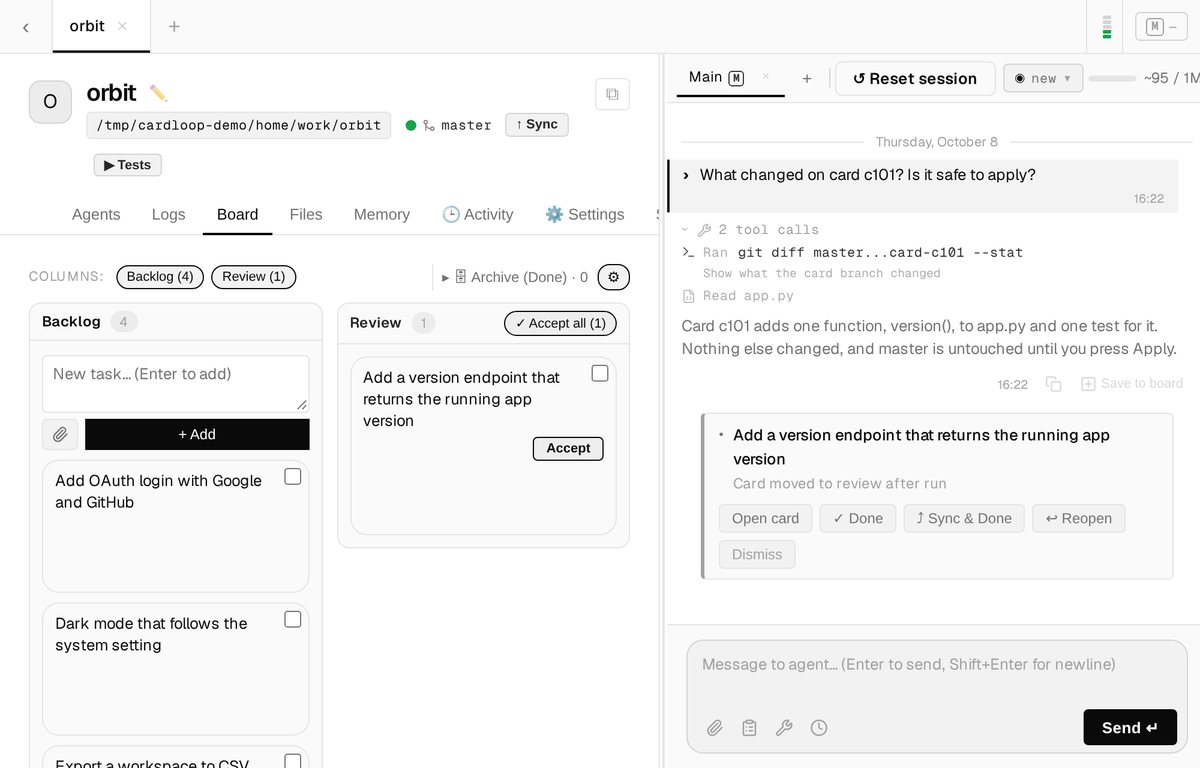1200x768 pixels.
Task: Click the O project avatar
Action: [x=50, y=102]
